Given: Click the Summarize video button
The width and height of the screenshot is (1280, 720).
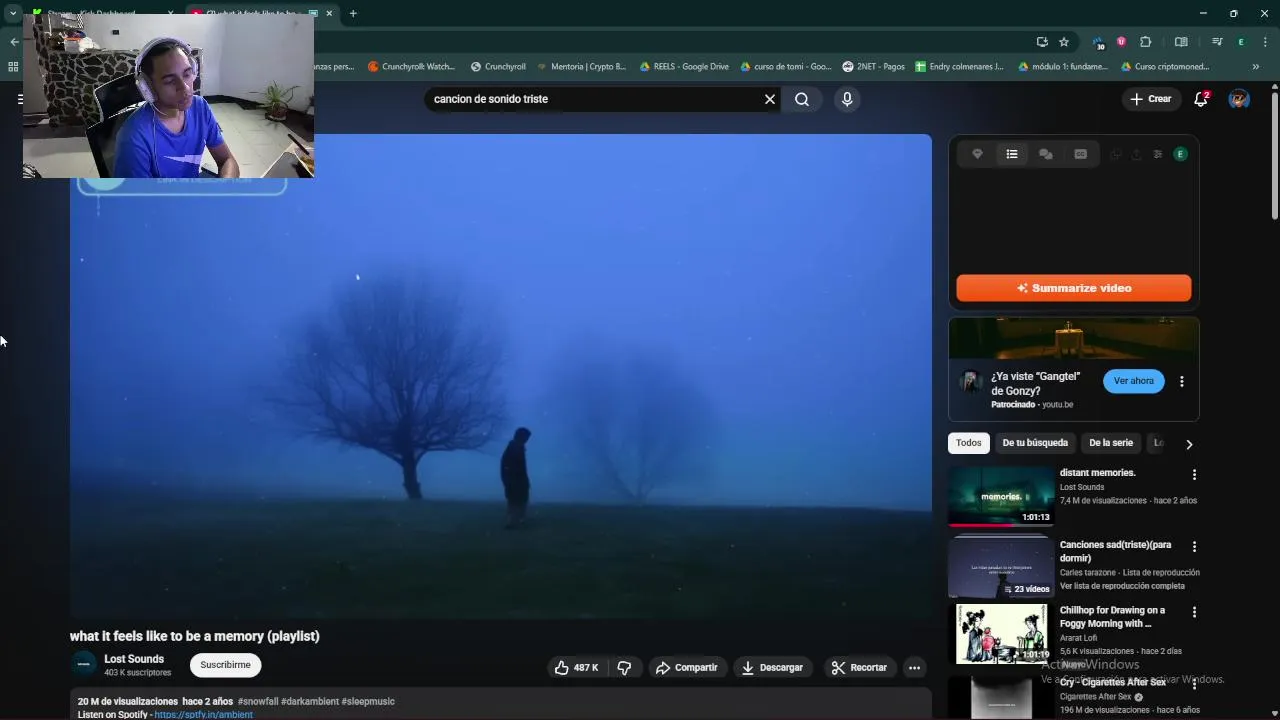Looking at the screenshot, I should tap(1074, 288).
